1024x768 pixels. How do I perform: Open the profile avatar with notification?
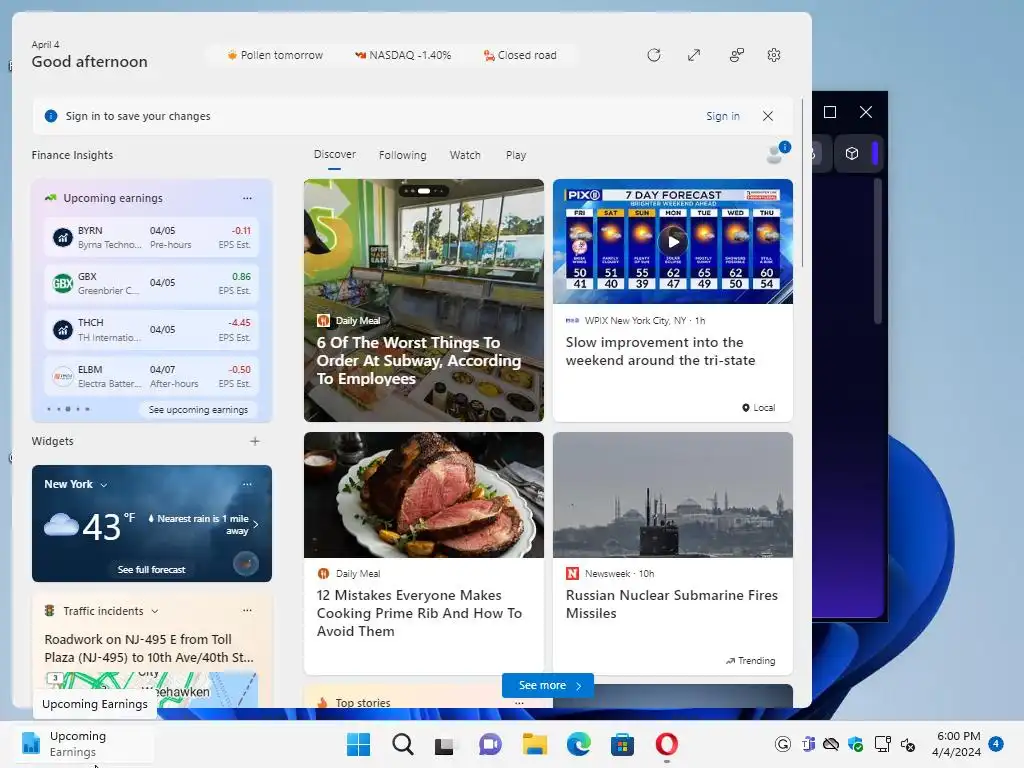click(x=777, y=153)
